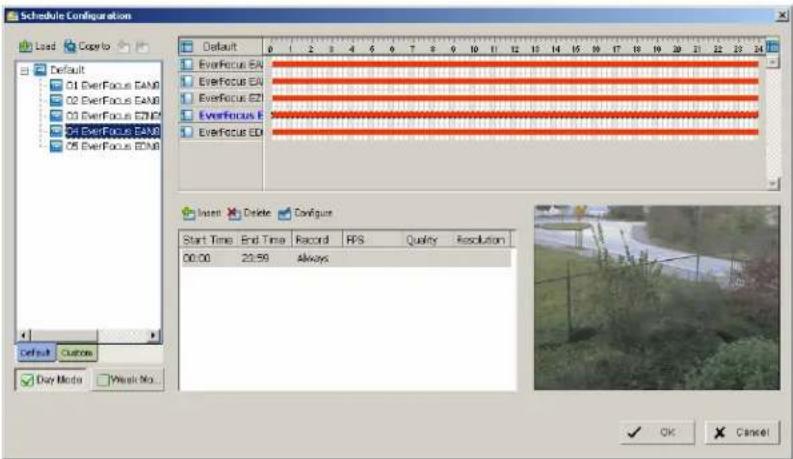793x459 pixels.
Task: Click camera icon next to 05 EverFocus
Action: [56, 146]
